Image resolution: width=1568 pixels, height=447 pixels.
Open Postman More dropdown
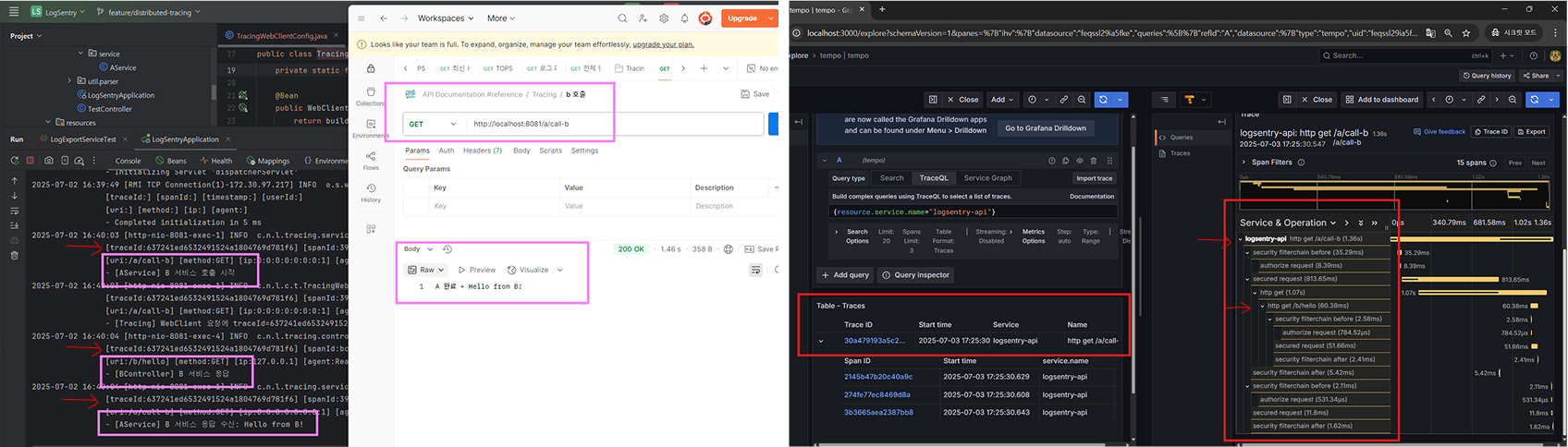(501, 18)
